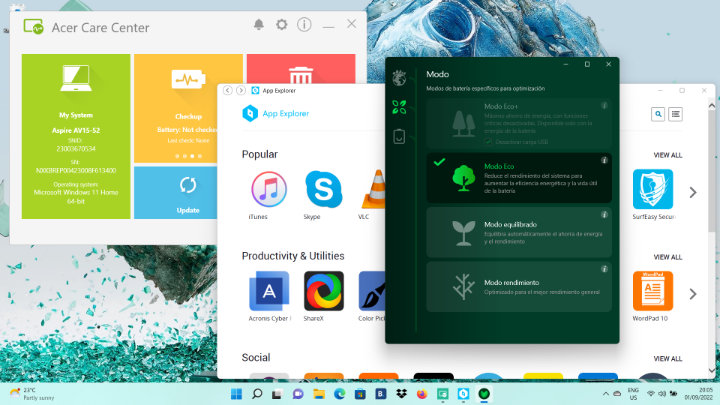This screenshot has height=405, width=720.
Task: Click the App Explorer logo link
Action: click(x=276, y=113)
